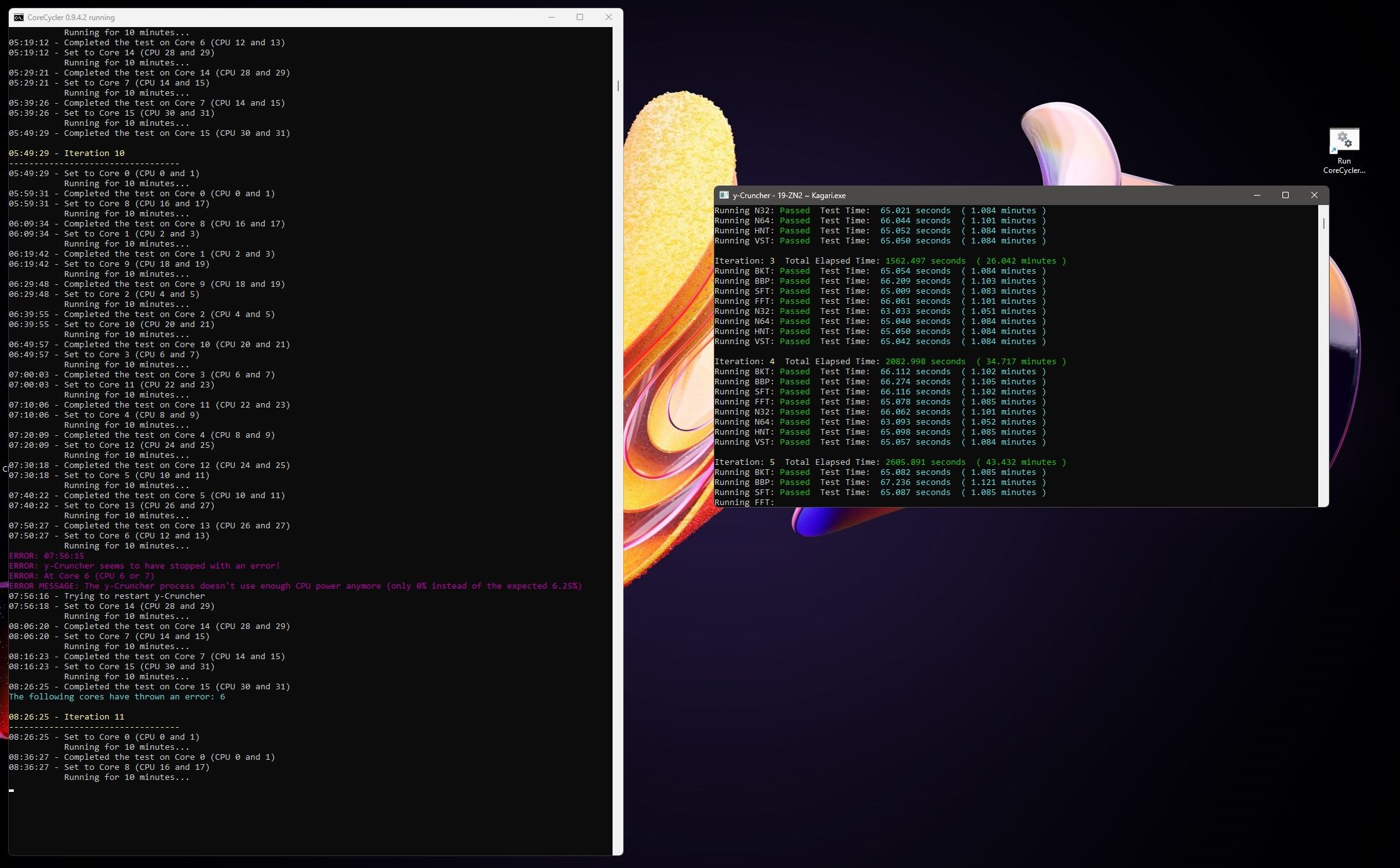Viewport: 1400px width, 868px height.
Task: Close the y-Cruncher Kagari.exe window
Action: coord(1314,195)
